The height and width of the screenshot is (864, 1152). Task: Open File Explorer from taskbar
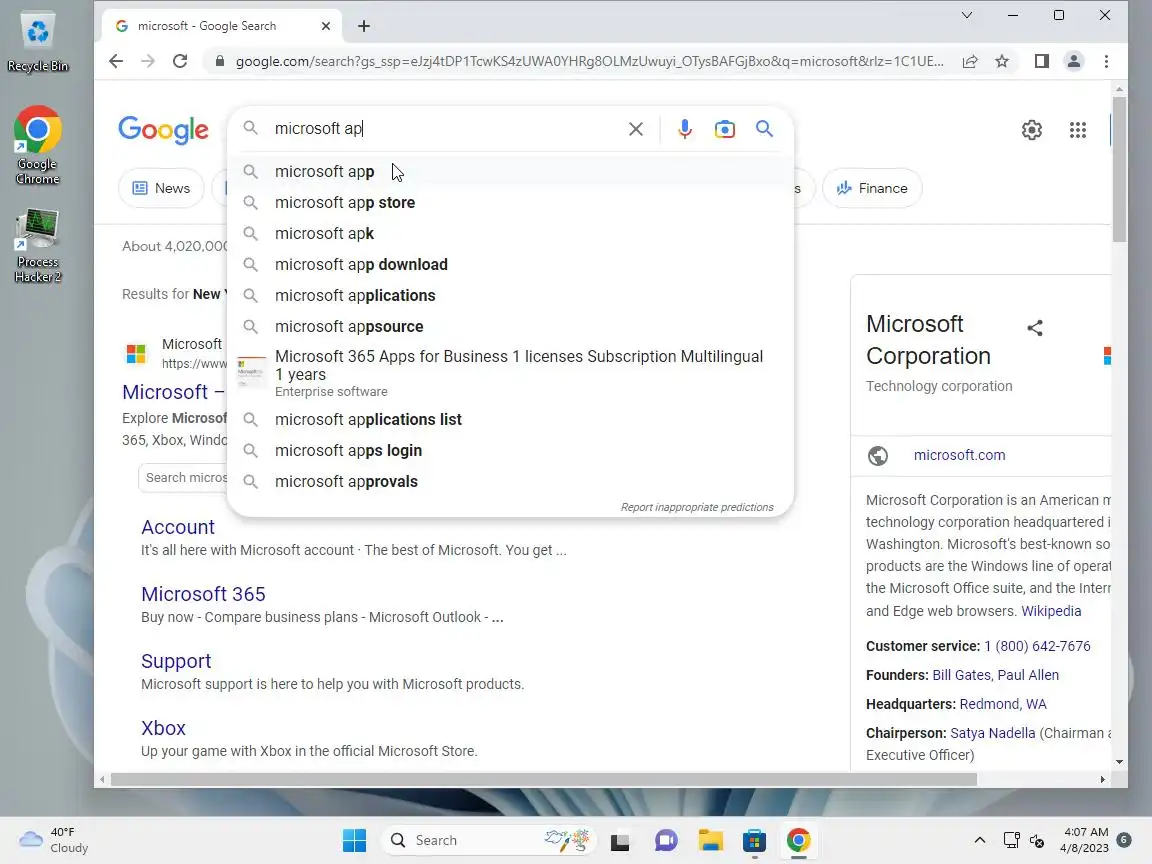710,840
